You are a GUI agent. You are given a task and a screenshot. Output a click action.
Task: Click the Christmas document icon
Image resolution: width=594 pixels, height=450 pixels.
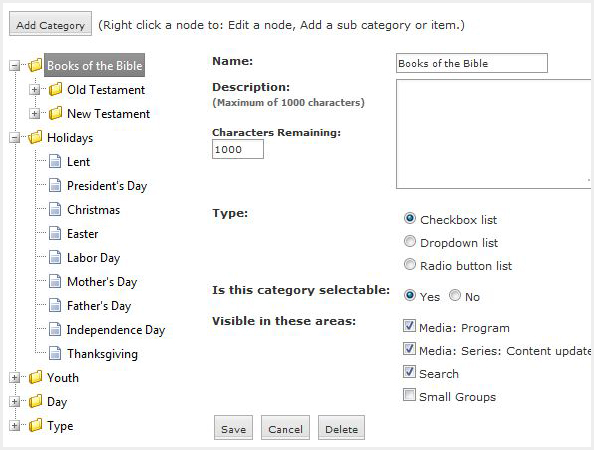coord(55,209)
